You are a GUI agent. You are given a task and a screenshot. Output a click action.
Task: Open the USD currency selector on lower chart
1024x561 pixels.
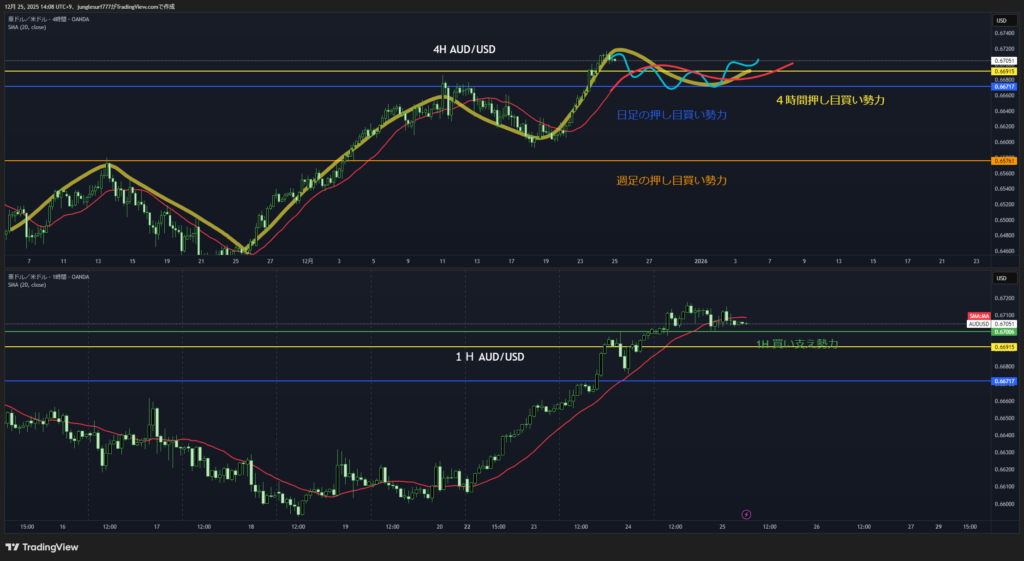point(1000,277)
